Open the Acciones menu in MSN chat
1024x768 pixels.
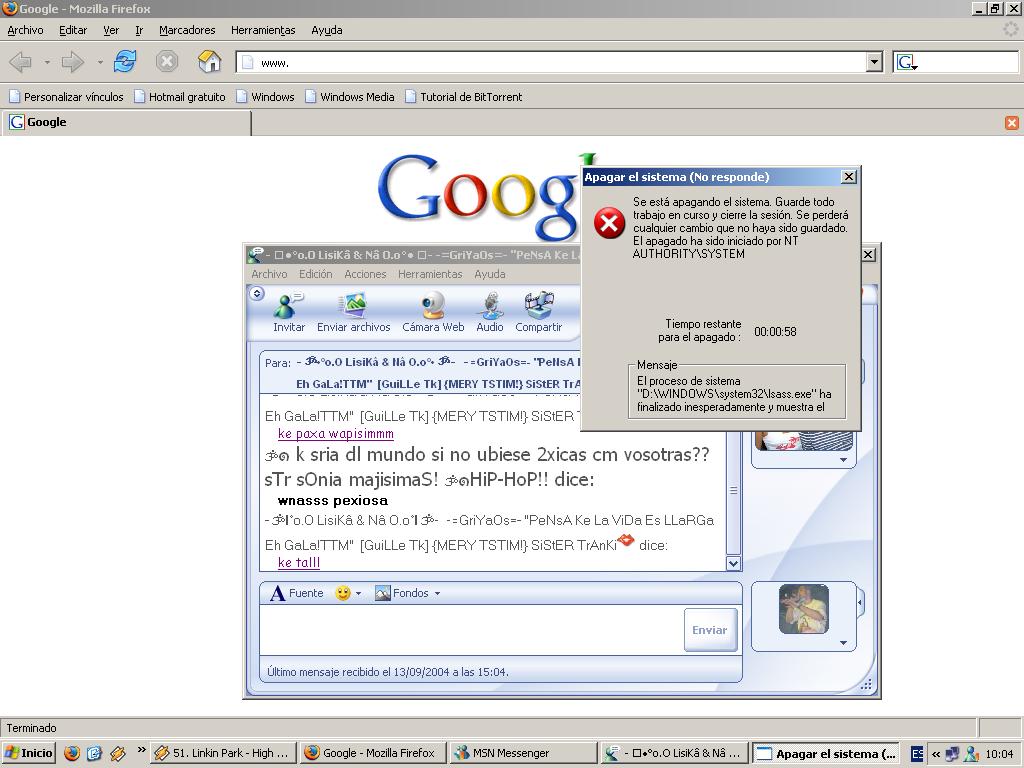(365, 274)
